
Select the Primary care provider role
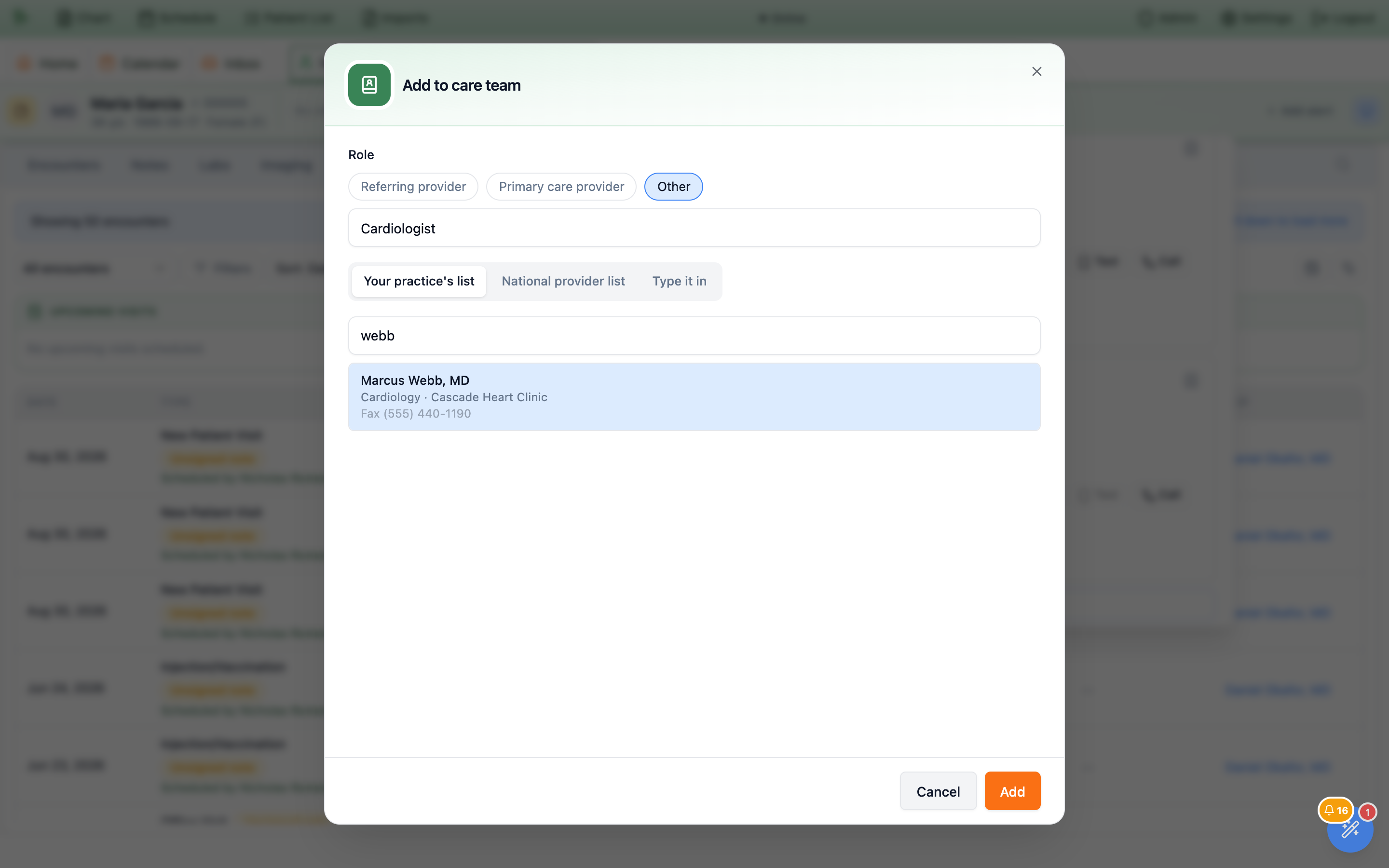(561, 187)
